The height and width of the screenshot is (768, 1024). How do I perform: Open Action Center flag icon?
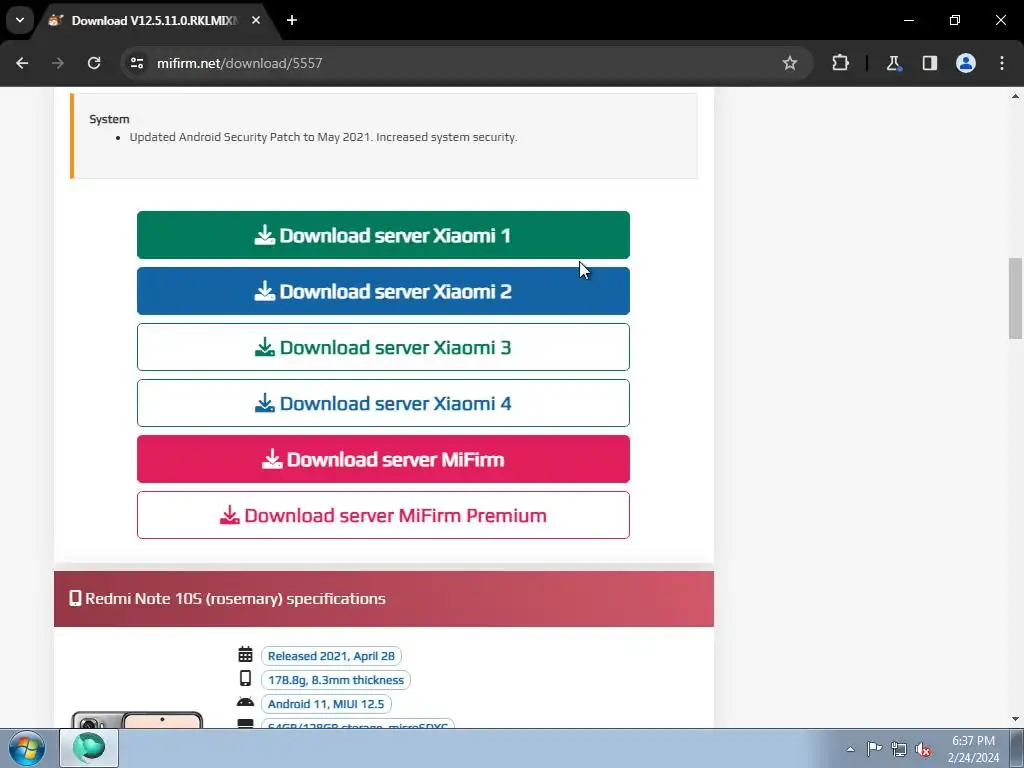pos(874,749)
